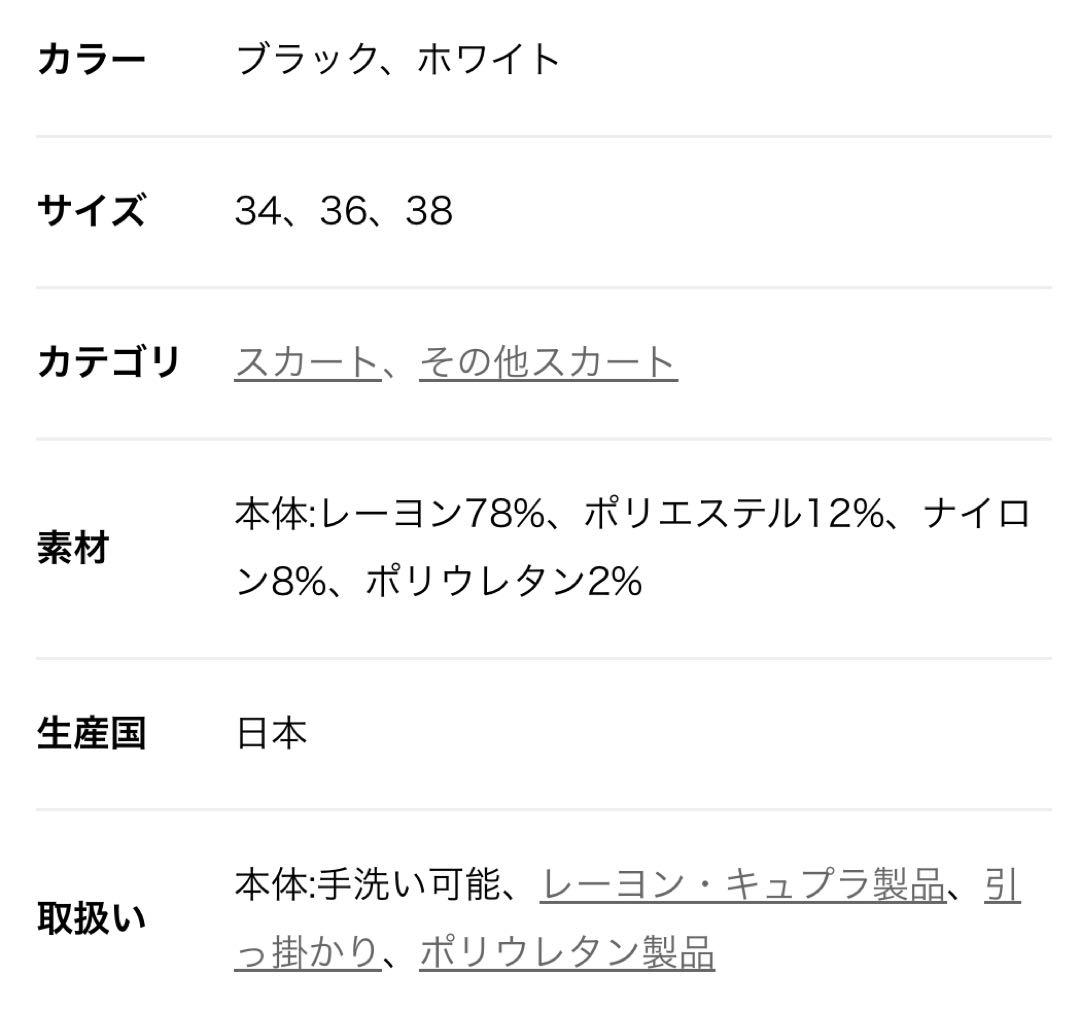Open the スカート category link

tap(305, 363)
